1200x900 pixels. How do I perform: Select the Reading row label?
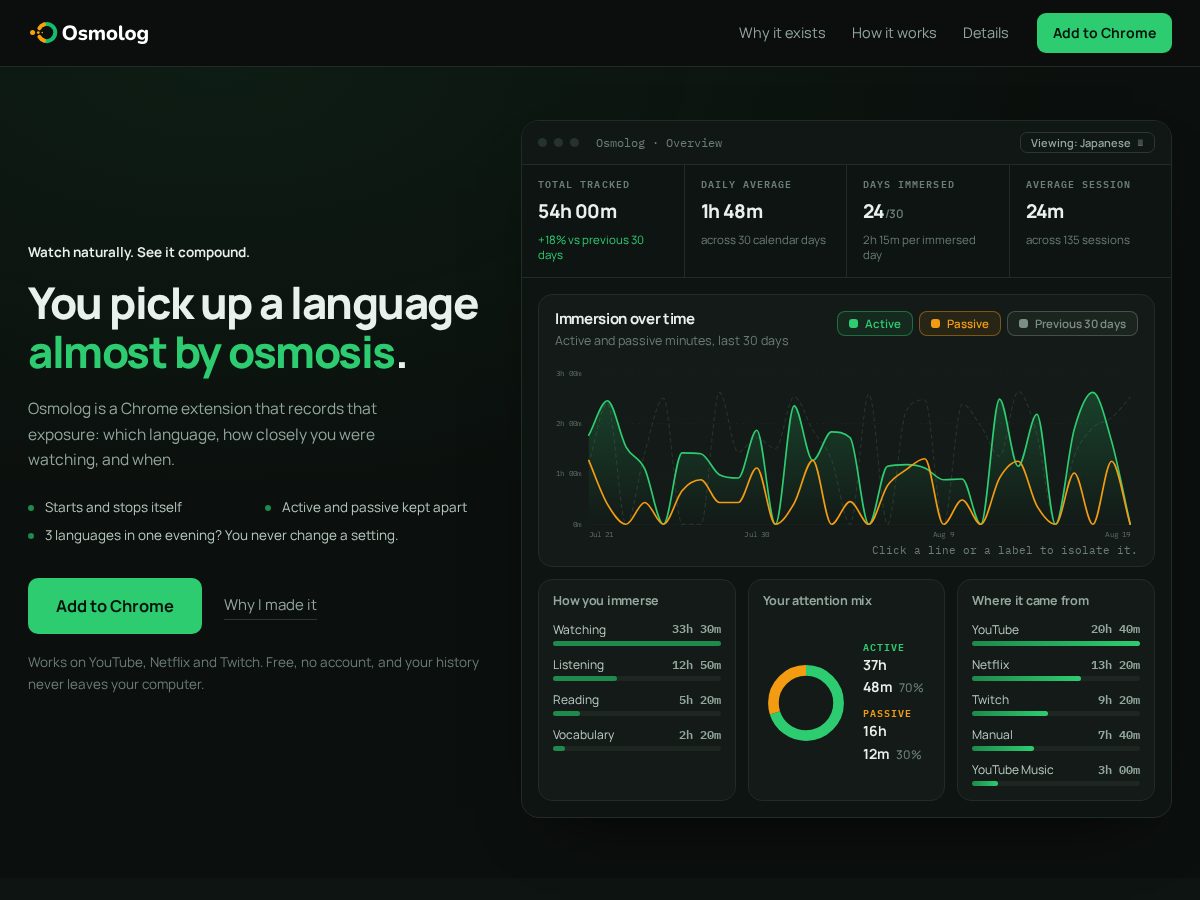click(x=576, y=700)
